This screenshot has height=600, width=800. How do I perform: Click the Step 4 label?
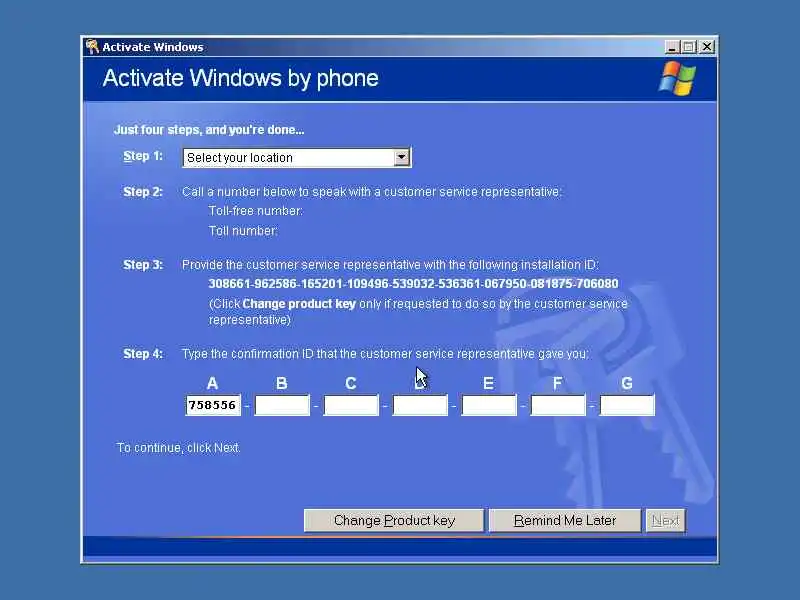[x=143, y=354]
